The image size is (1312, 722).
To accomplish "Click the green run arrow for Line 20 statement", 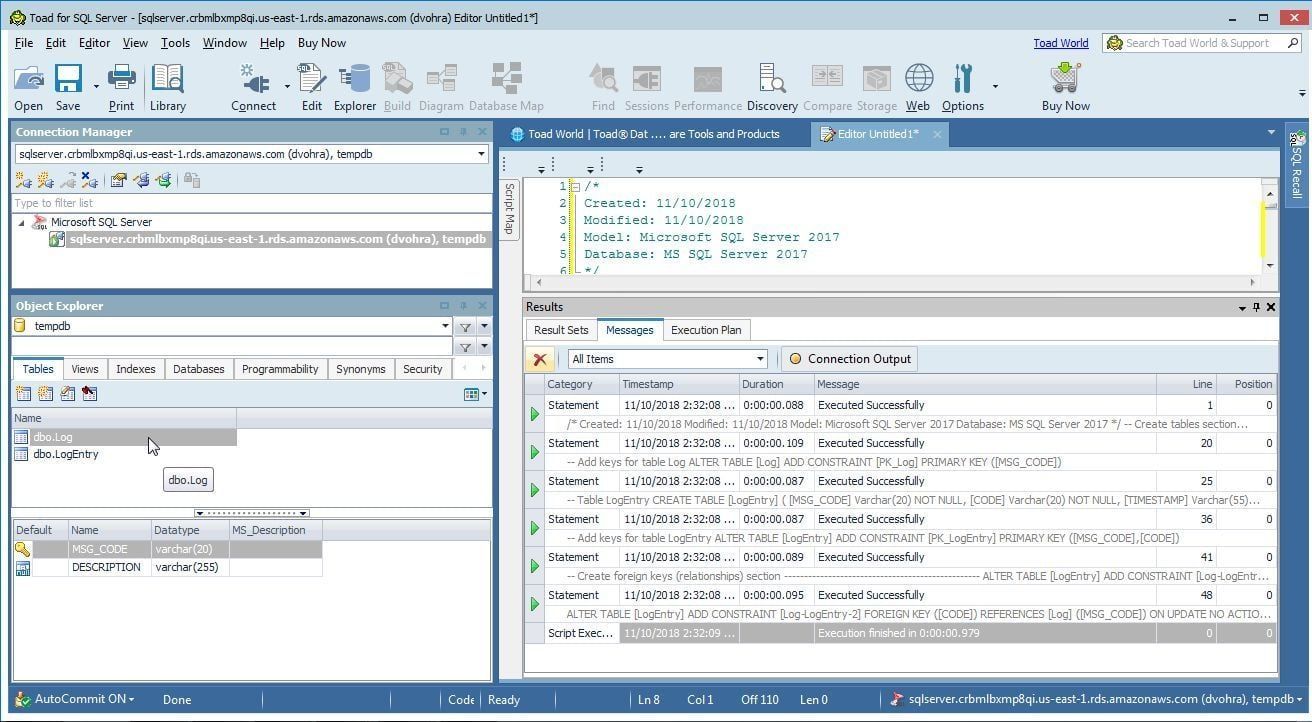I will (x=534, y=452).
